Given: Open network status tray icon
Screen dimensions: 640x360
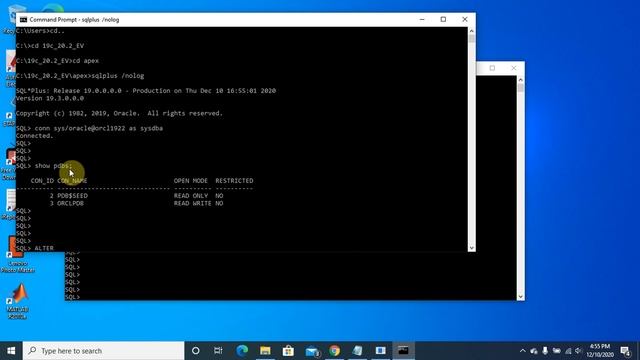Looking at the screenshot, I should pos(568,351).
